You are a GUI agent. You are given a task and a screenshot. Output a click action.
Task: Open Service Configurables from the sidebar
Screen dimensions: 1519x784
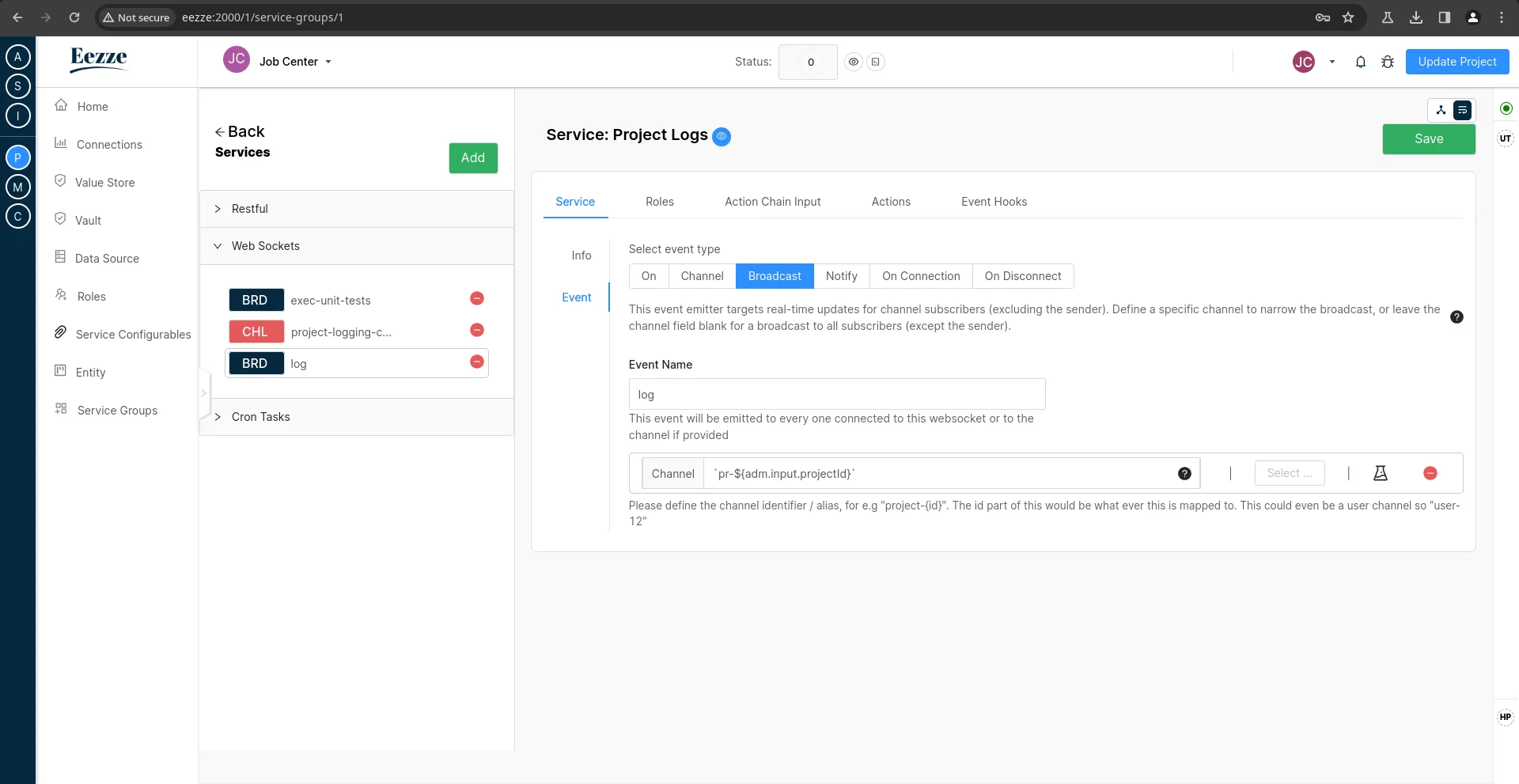tap(133, 334)
